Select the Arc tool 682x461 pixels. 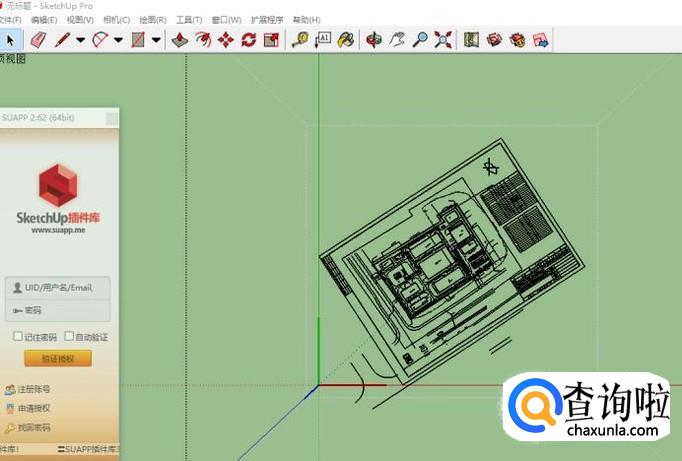pos(100,40)
